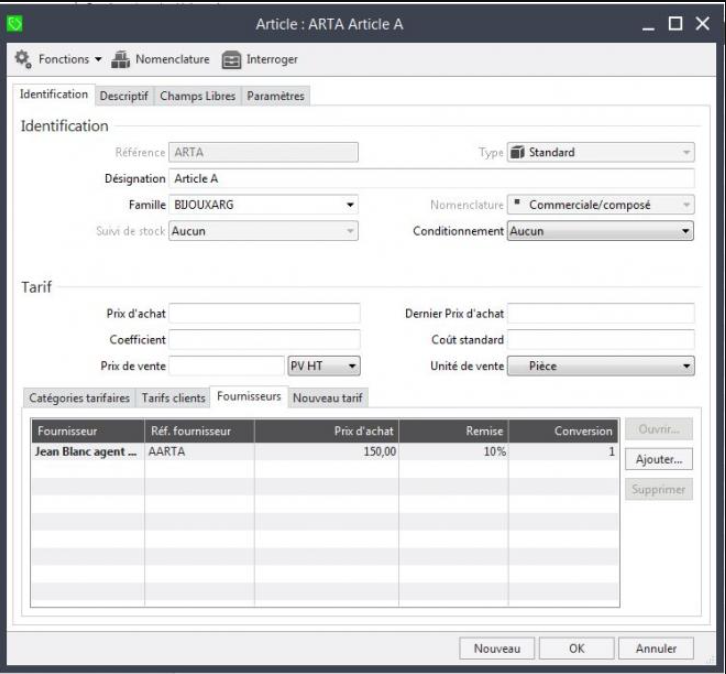The height and width of the screenshot is (674, 726).
Task: Confirm with the OK button
Action: [576, 648]
